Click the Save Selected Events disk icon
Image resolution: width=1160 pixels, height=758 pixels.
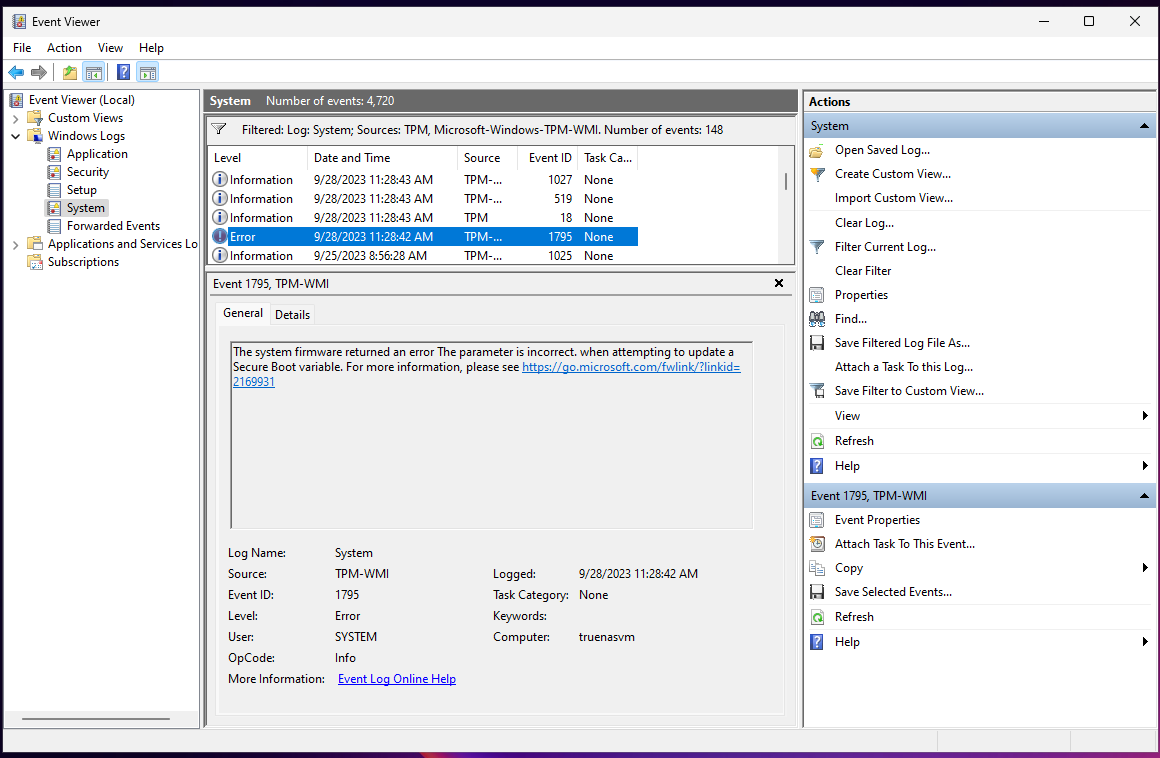coord(817,592)
